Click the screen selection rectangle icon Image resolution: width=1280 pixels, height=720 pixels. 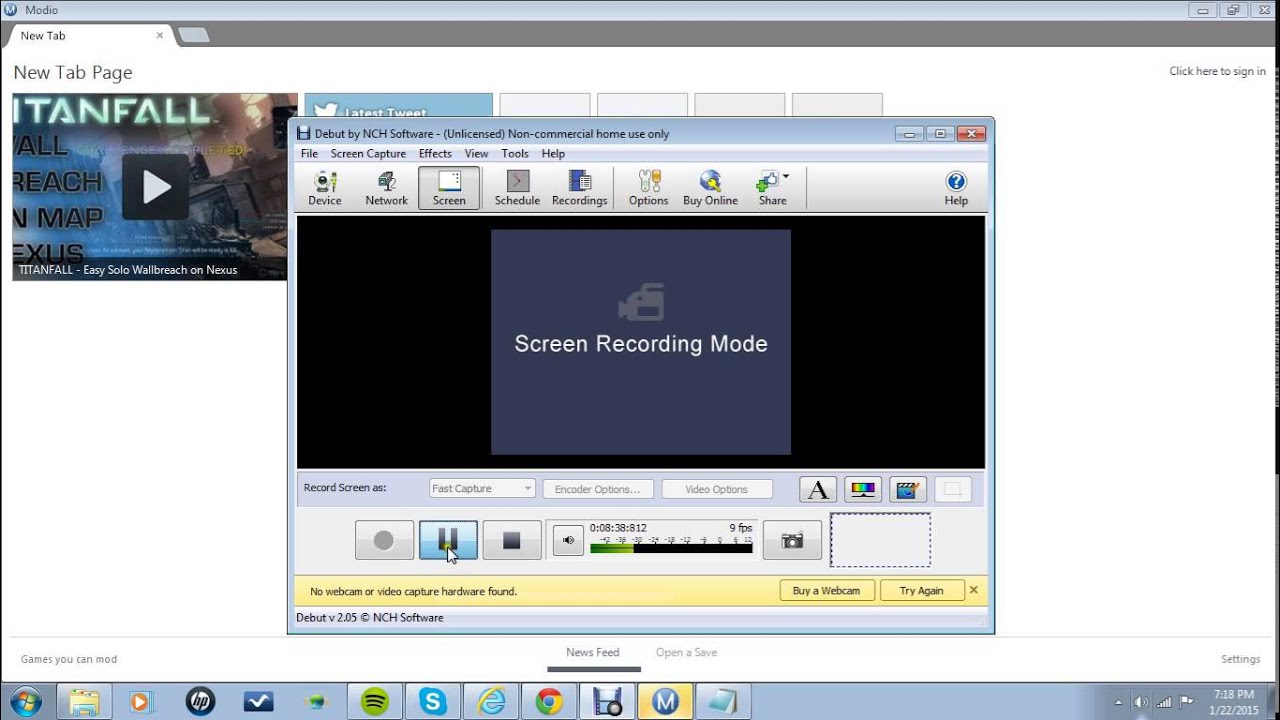tap(953, 489)
